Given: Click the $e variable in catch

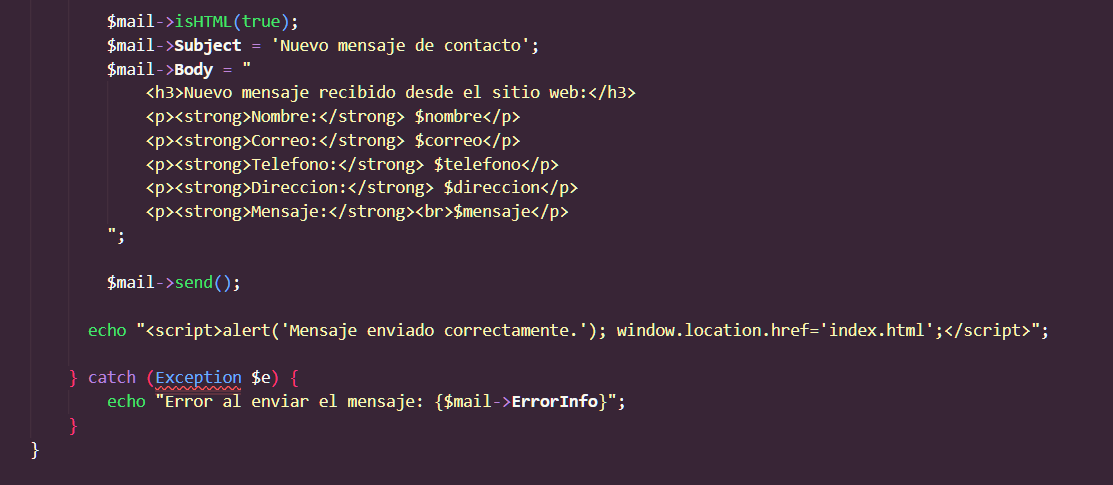Looking at the screenshot, I should point(261,378).
